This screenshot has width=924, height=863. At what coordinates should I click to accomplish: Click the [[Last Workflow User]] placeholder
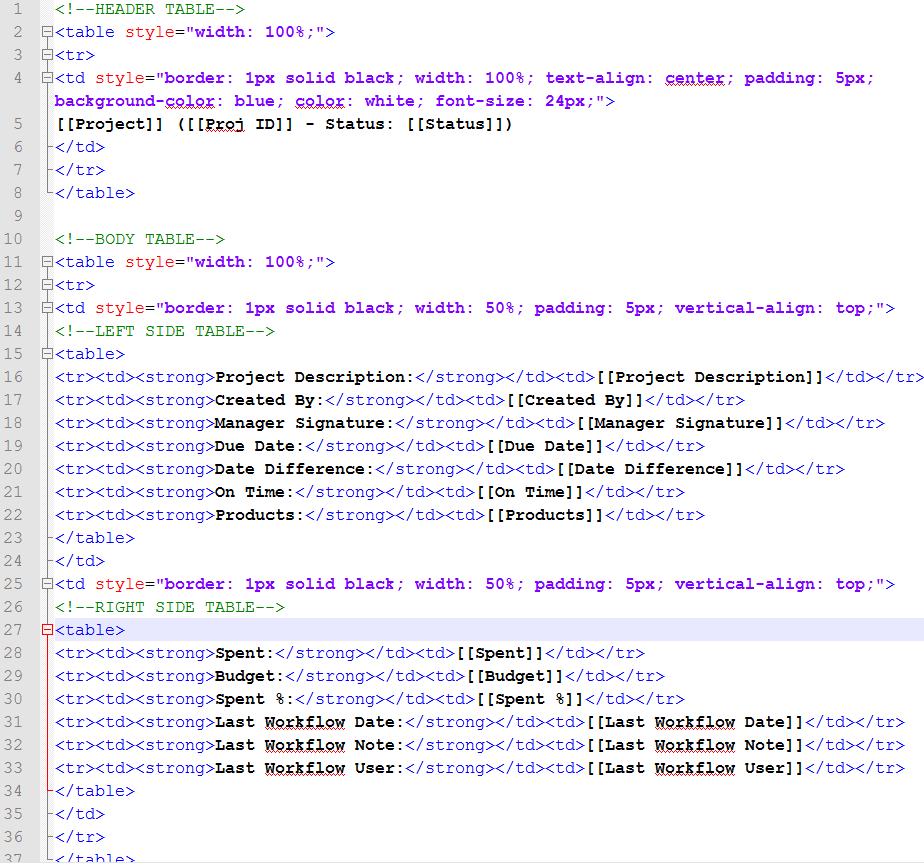point(695,768)
